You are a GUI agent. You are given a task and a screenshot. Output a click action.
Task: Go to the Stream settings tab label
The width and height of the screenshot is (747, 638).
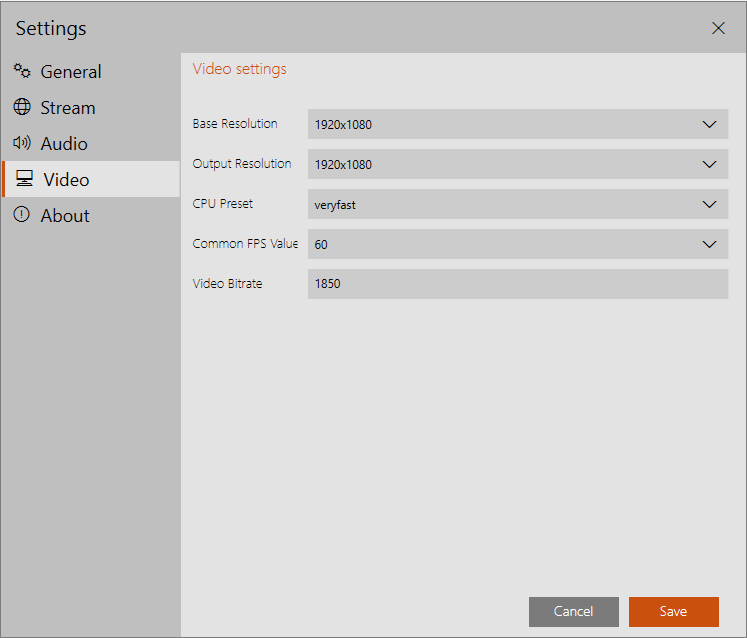(68, 108)
